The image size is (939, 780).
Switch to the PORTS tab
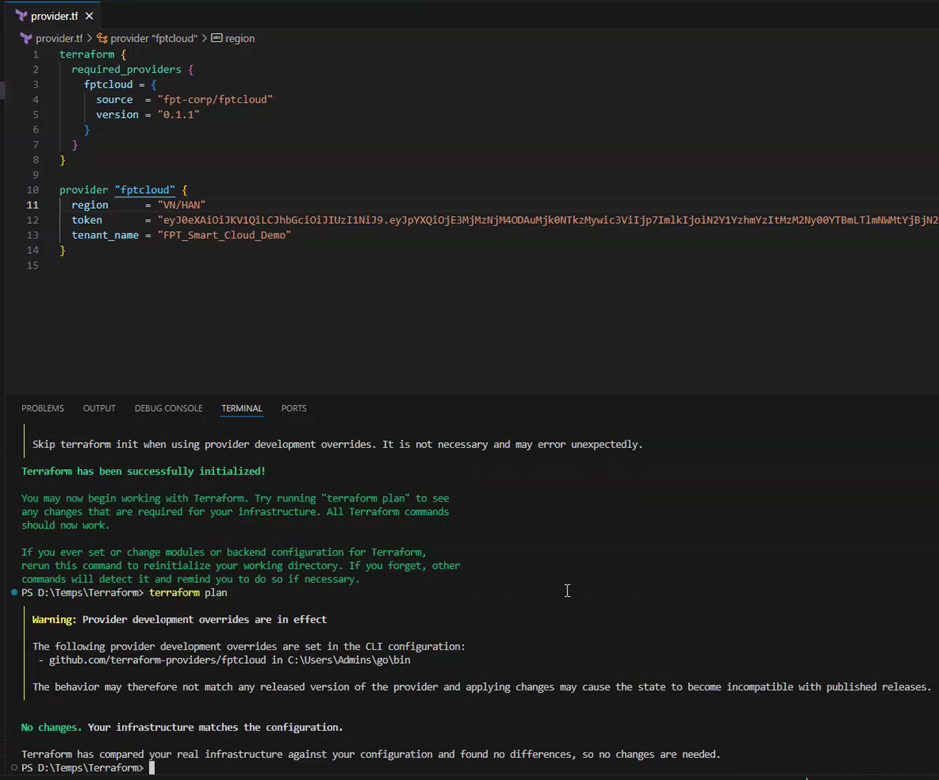[x=294, y=408]
